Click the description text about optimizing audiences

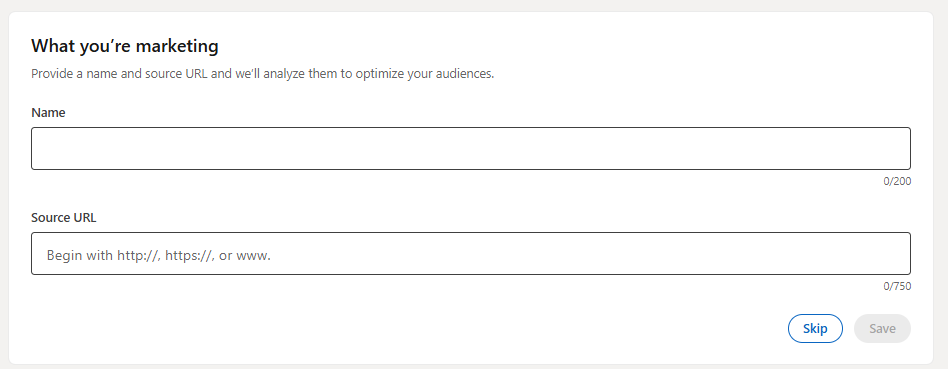(x=263, y=75)
